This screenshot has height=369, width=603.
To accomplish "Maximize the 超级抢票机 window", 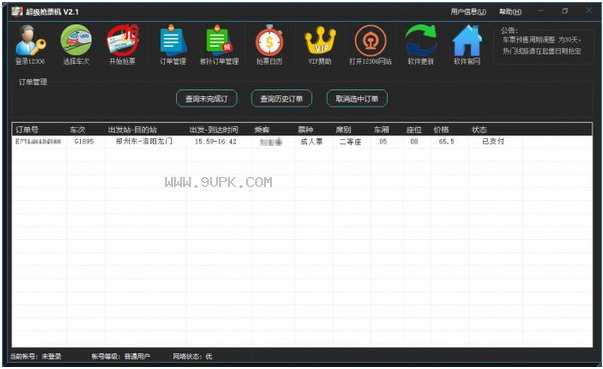I will pos(565,11).
